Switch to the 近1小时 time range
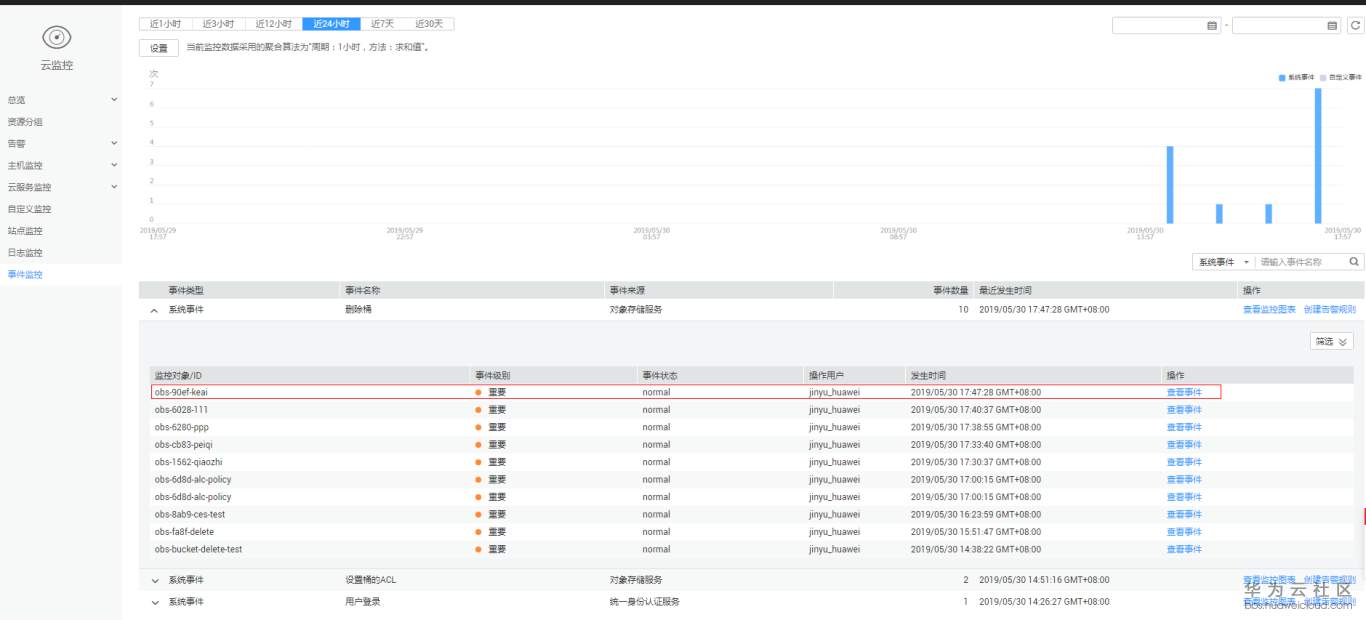The image size is (1366, 620). (165, 24)
